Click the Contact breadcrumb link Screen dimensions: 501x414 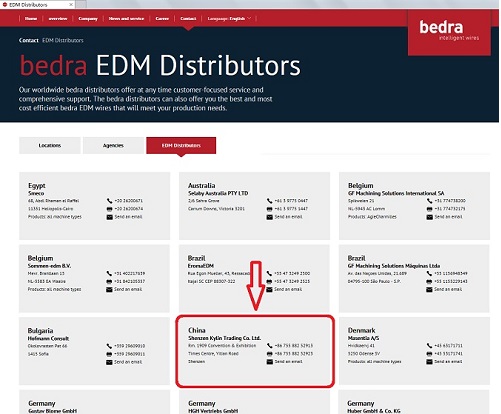pyautogui.click(x=29, y=40)
